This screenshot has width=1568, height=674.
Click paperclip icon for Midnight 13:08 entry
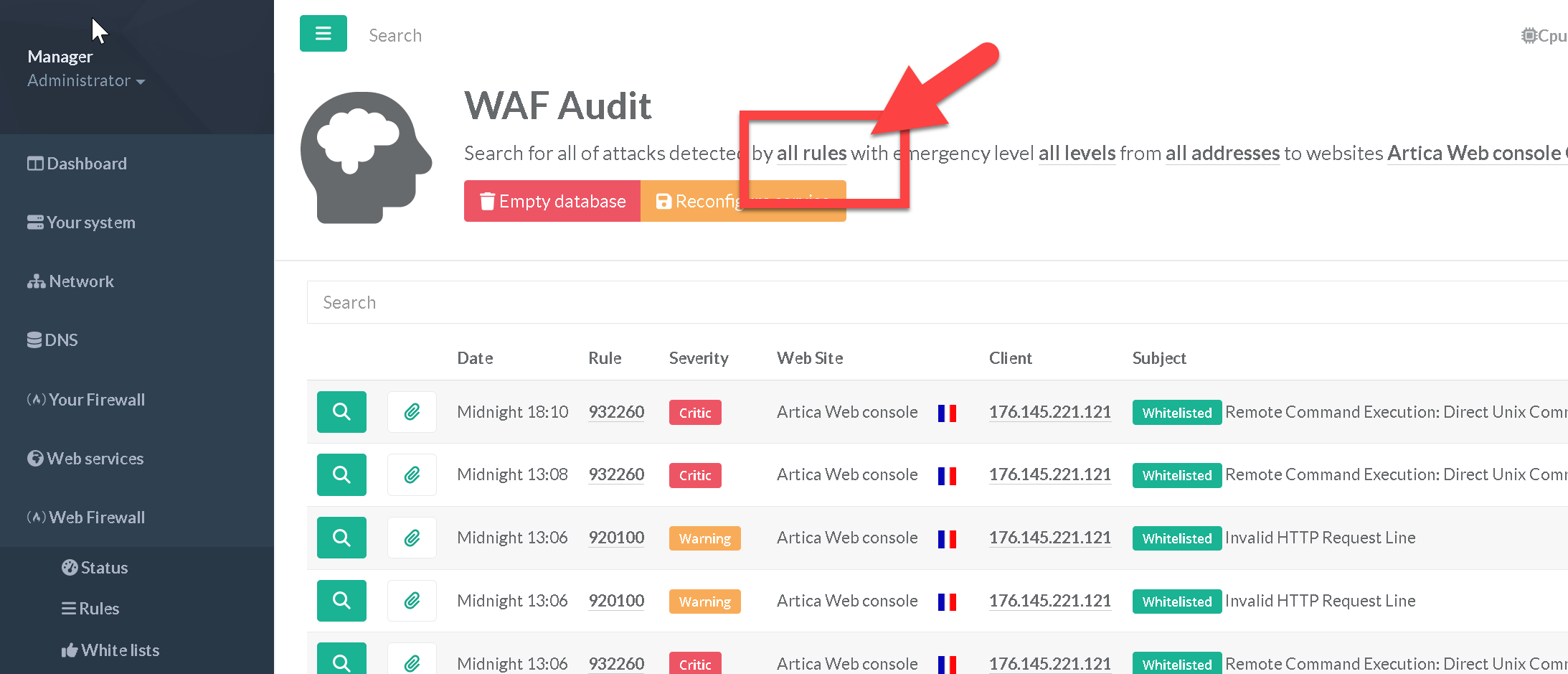point(412,474)
